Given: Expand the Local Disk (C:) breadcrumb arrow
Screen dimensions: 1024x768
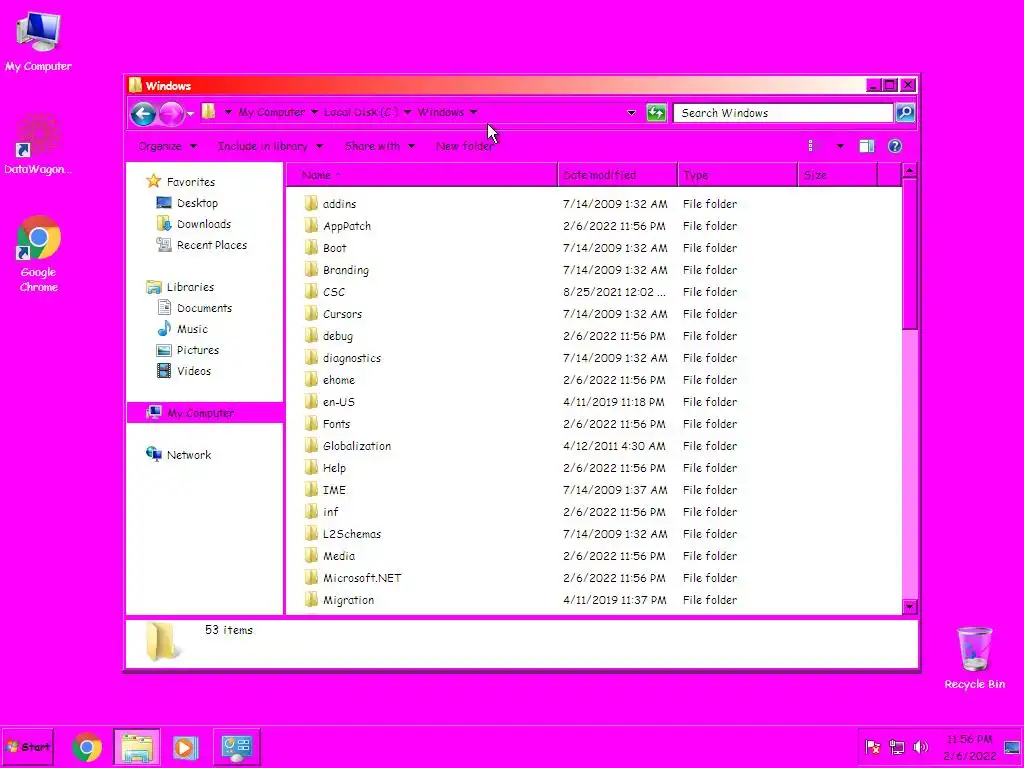Looking at the screenshot, I should (407, 112).
